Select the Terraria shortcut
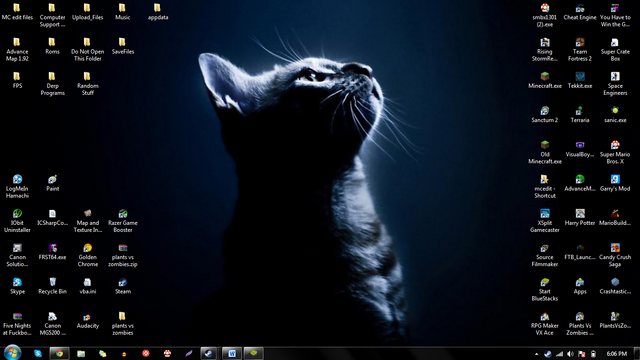Viewport: 640px width, 360px height. [x=580, y=115]
